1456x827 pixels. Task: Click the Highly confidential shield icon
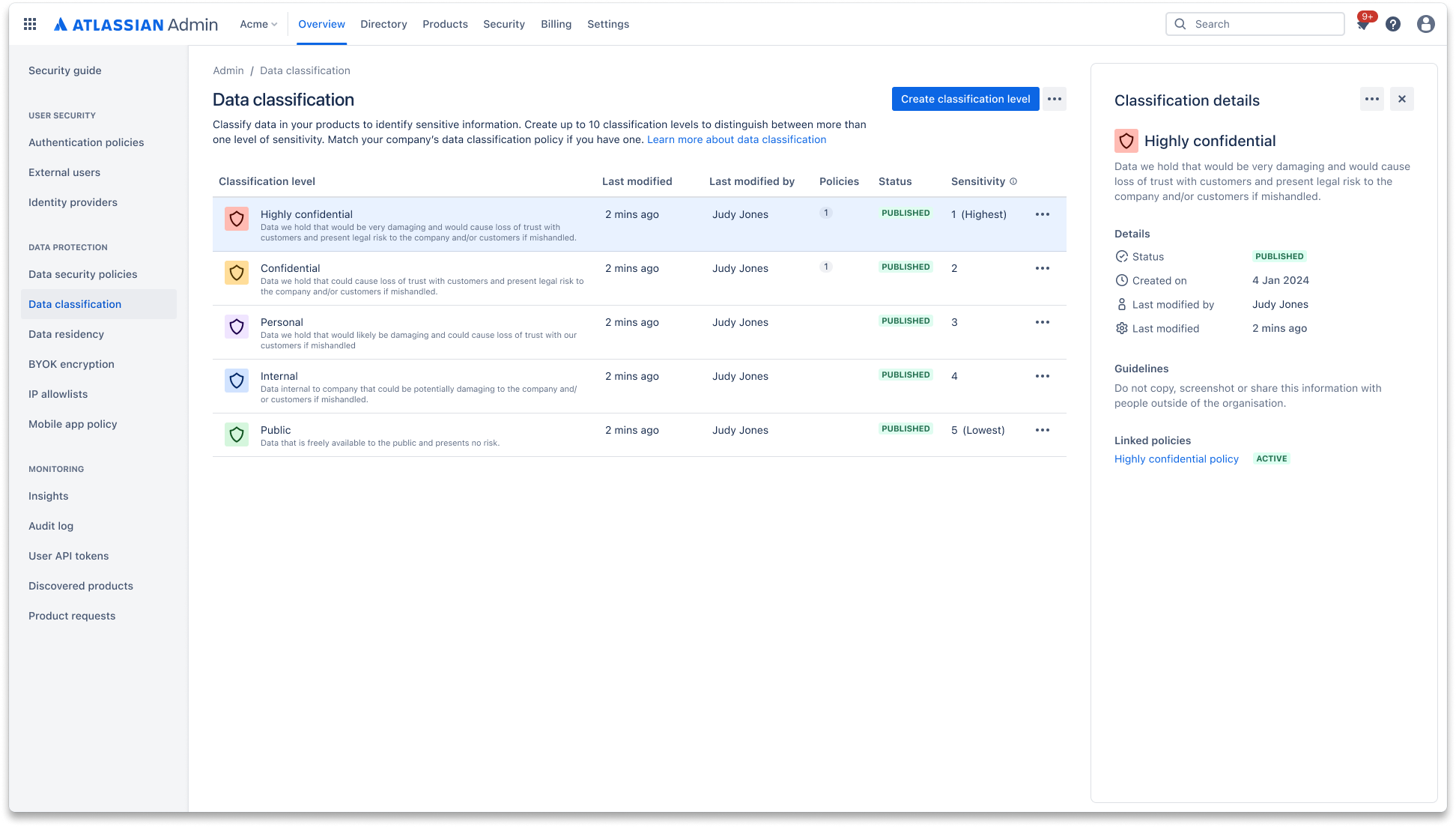click(236, 219)
